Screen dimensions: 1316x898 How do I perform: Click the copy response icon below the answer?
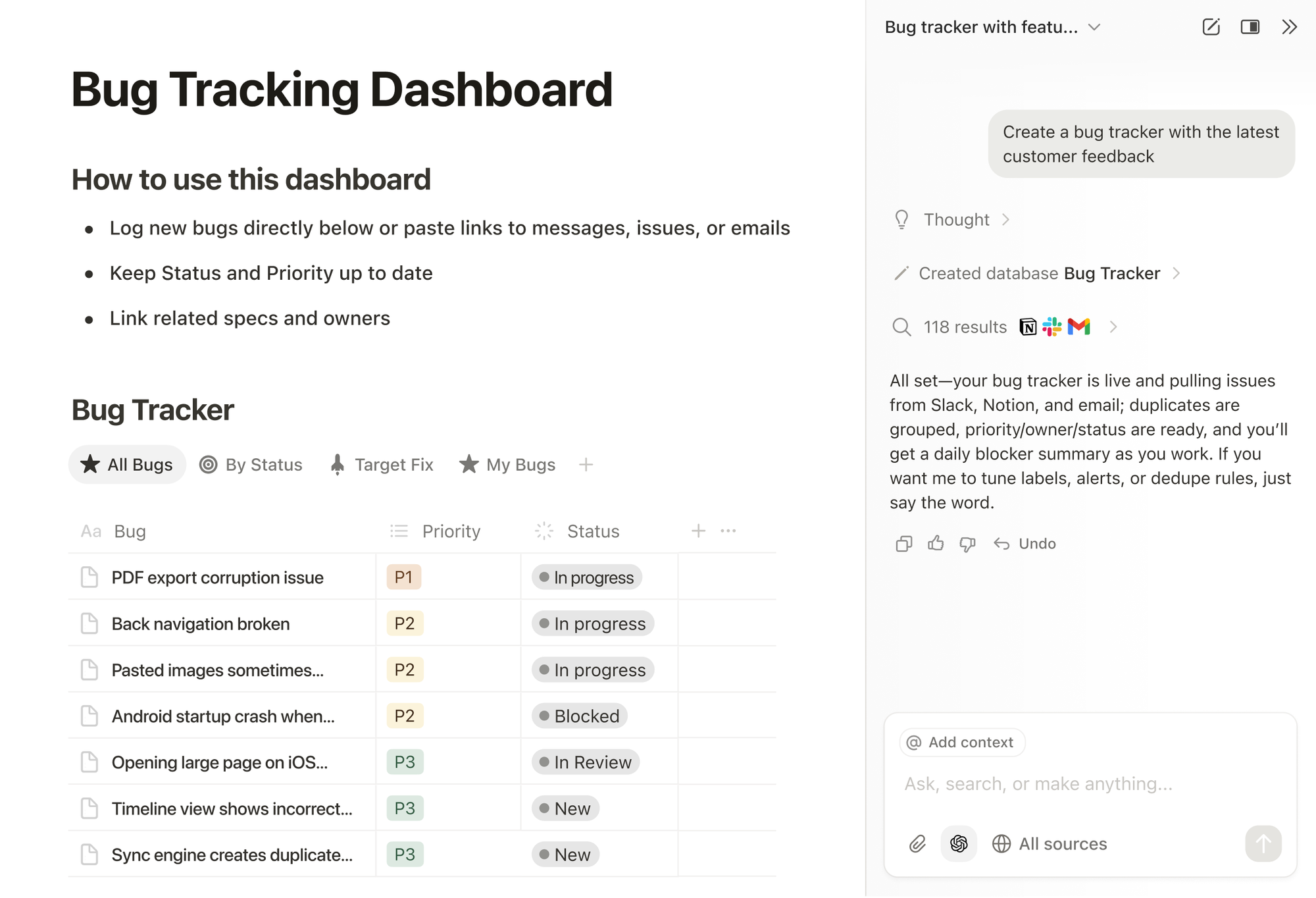pos(903,543)
